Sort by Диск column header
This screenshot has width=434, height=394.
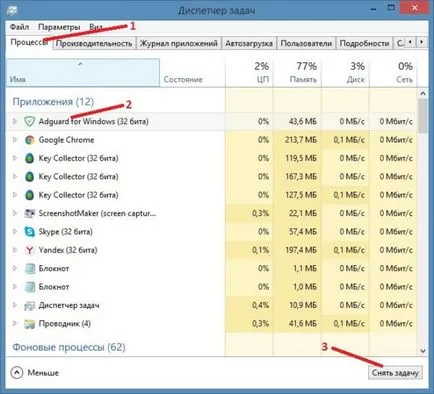(x=345, y=73)
